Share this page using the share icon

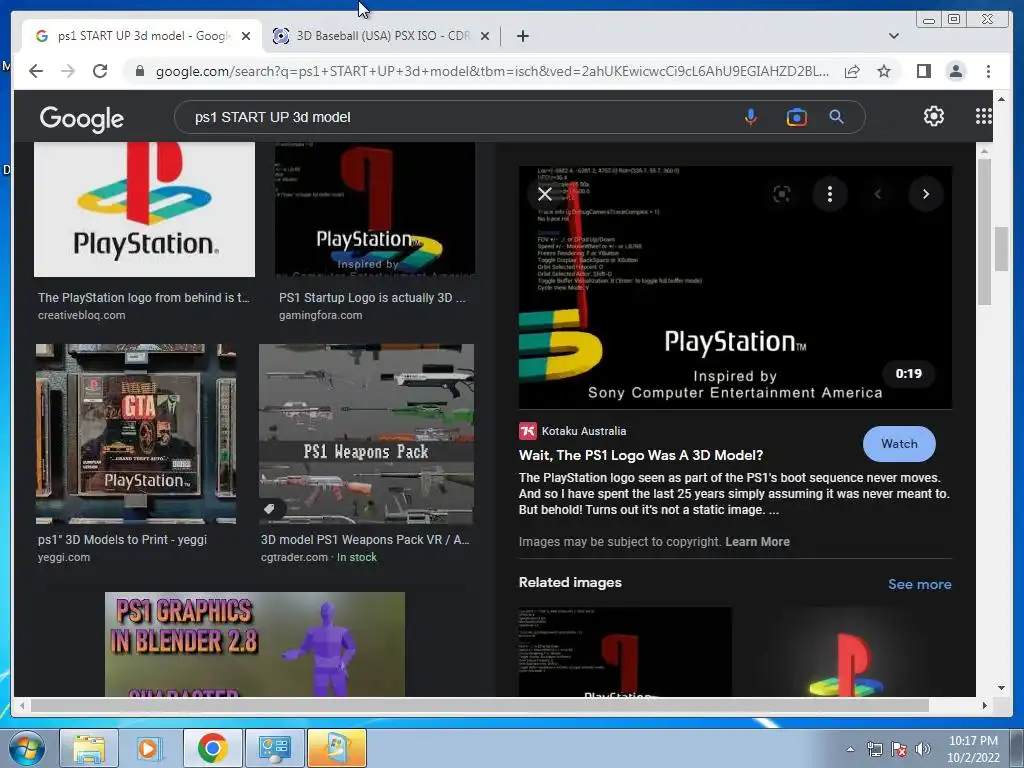click(x=852, y=71)
